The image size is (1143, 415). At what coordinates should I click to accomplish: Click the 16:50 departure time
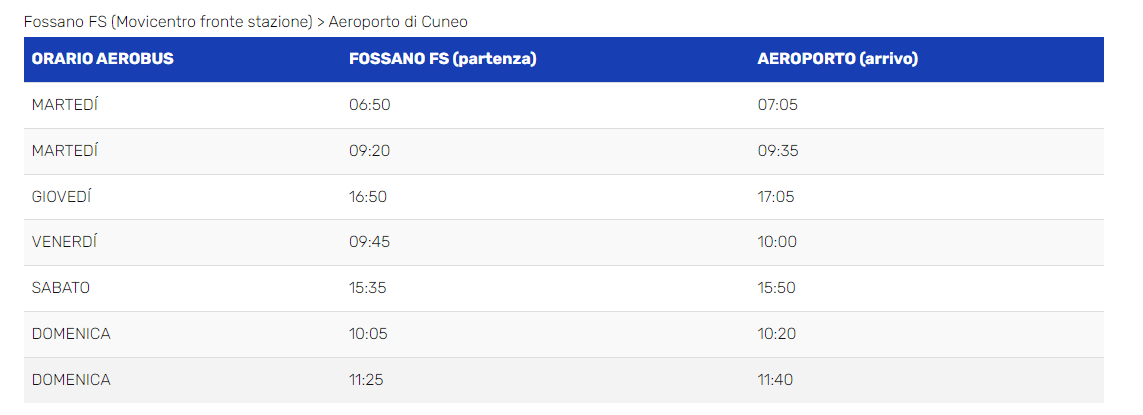point(368,197)
